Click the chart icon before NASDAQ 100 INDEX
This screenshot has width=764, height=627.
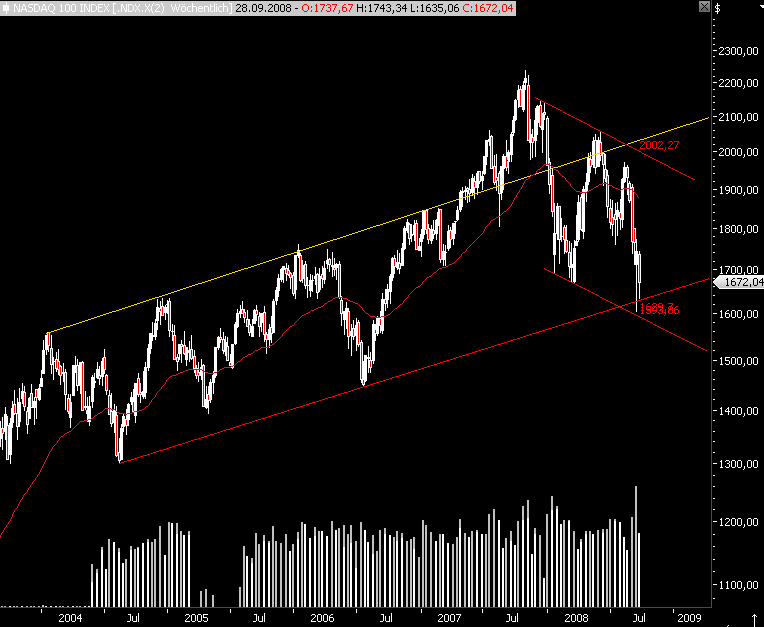point(6,8)
